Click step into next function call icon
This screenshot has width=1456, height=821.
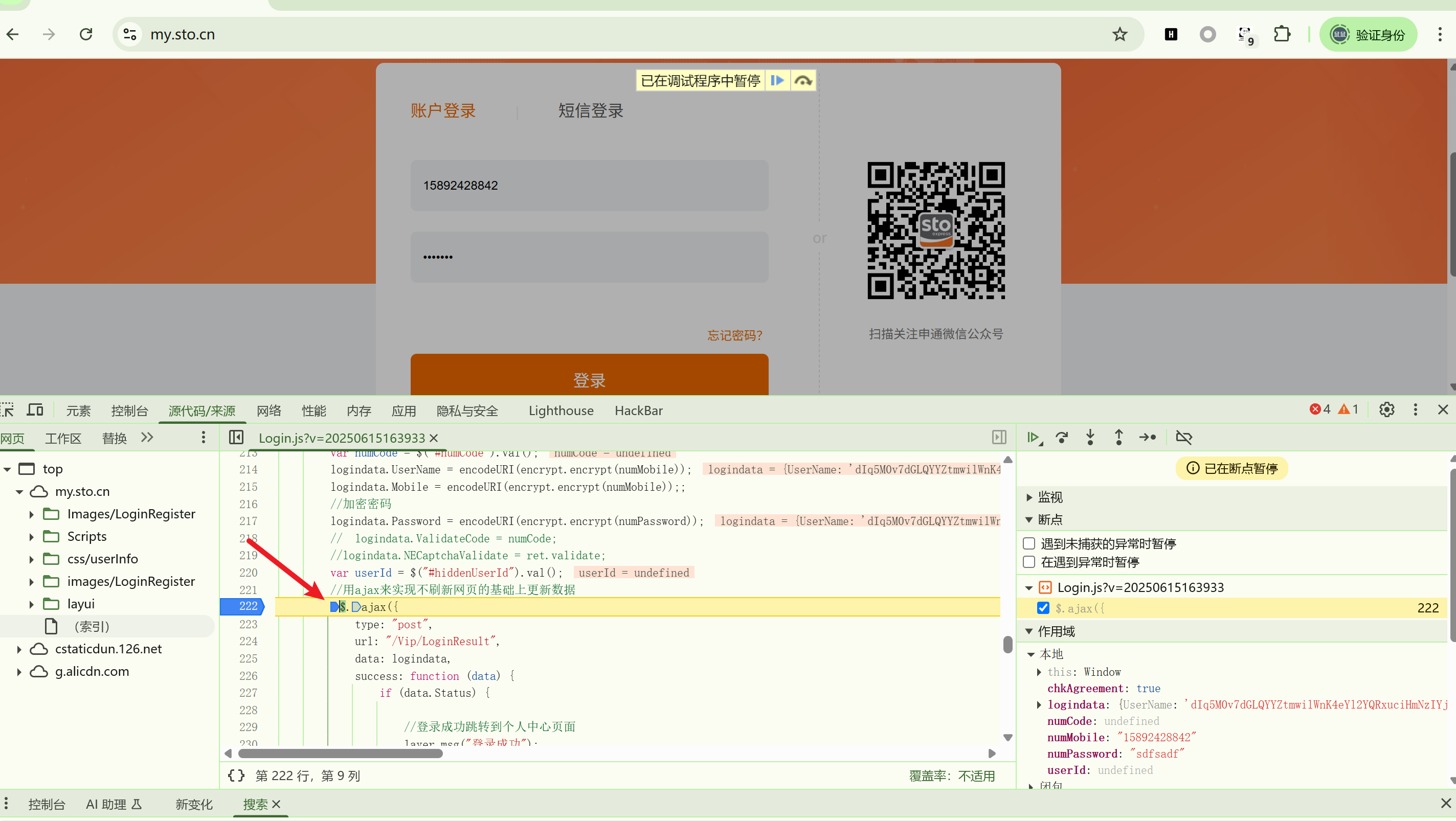1090,438
